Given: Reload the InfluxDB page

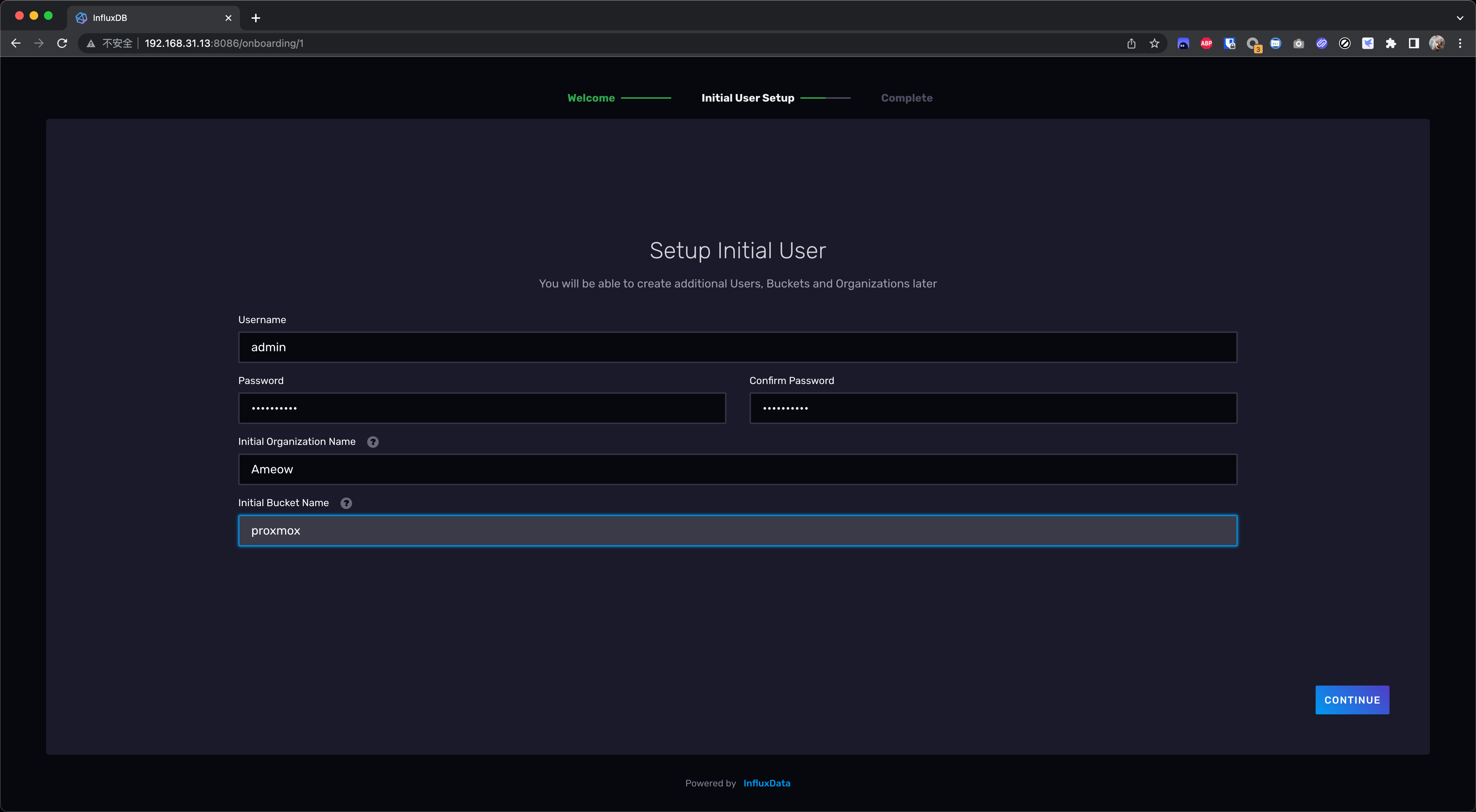Looking at the screenshot, I should pos(62,43).
